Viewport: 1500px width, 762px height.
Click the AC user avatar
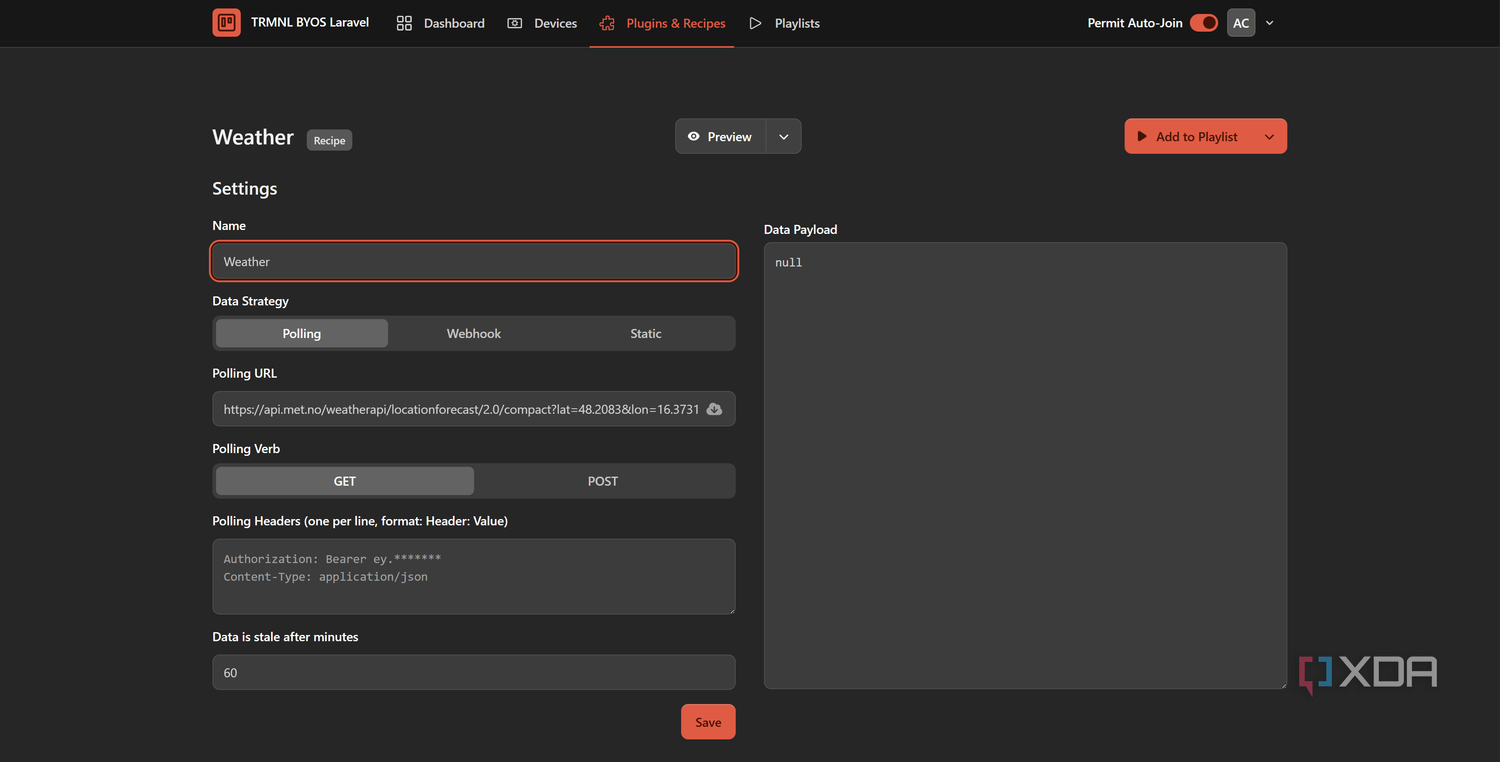point(1241,23)
